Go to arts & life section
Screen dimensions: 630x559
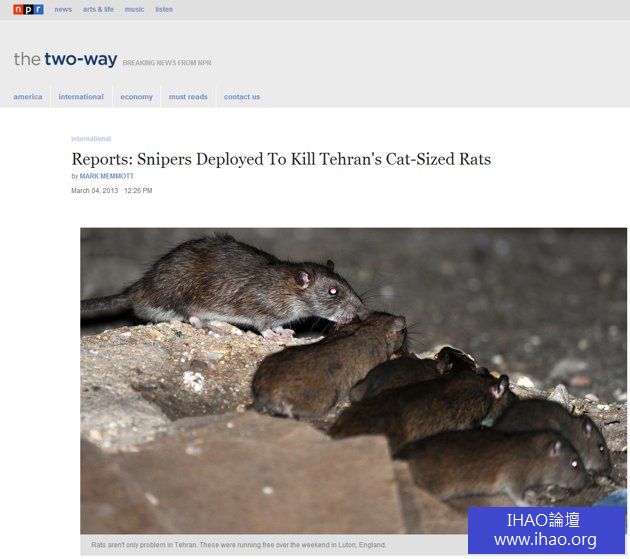click(98, 9)
